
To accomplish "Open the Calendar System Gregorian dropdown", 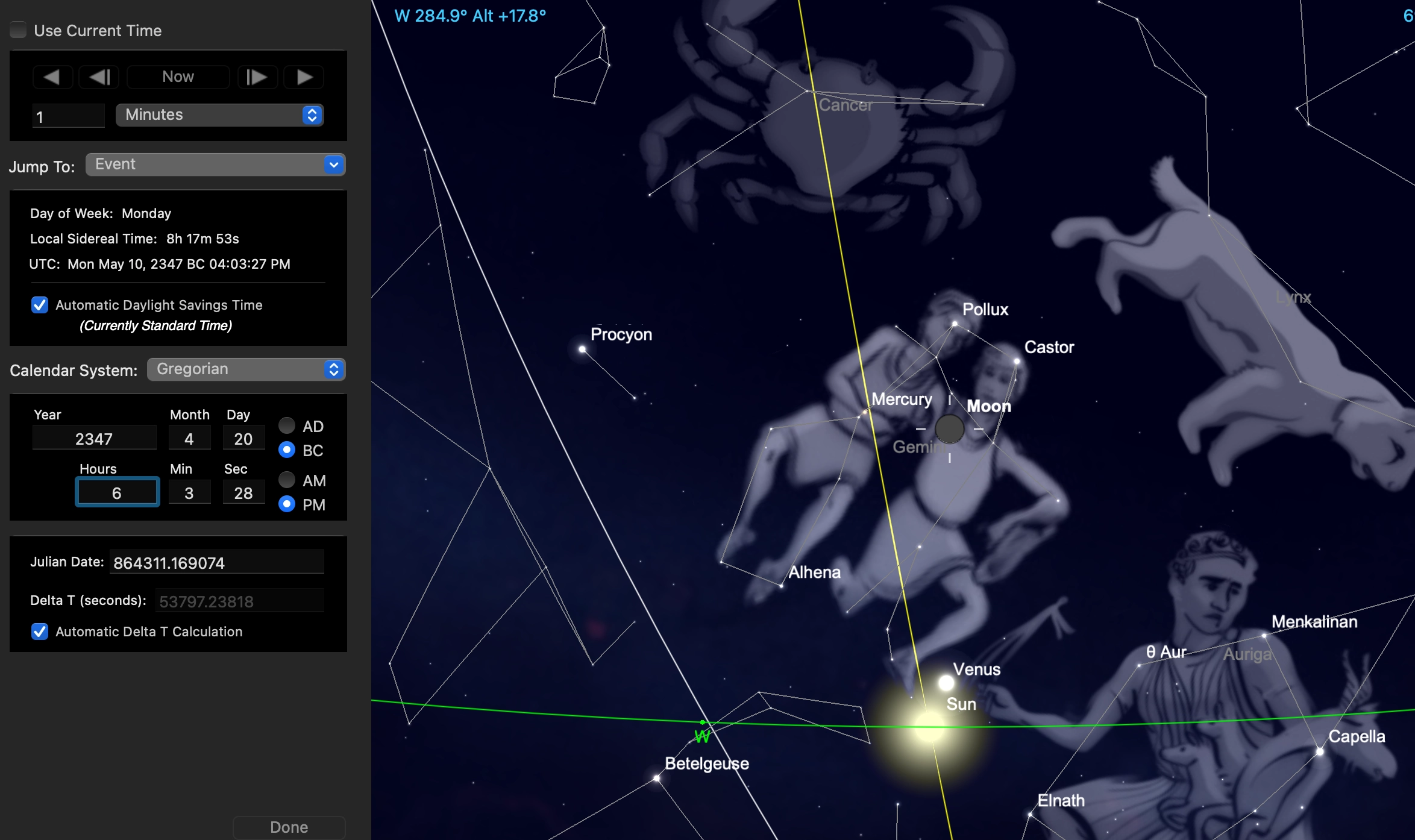I will click(x=246, y=369).
